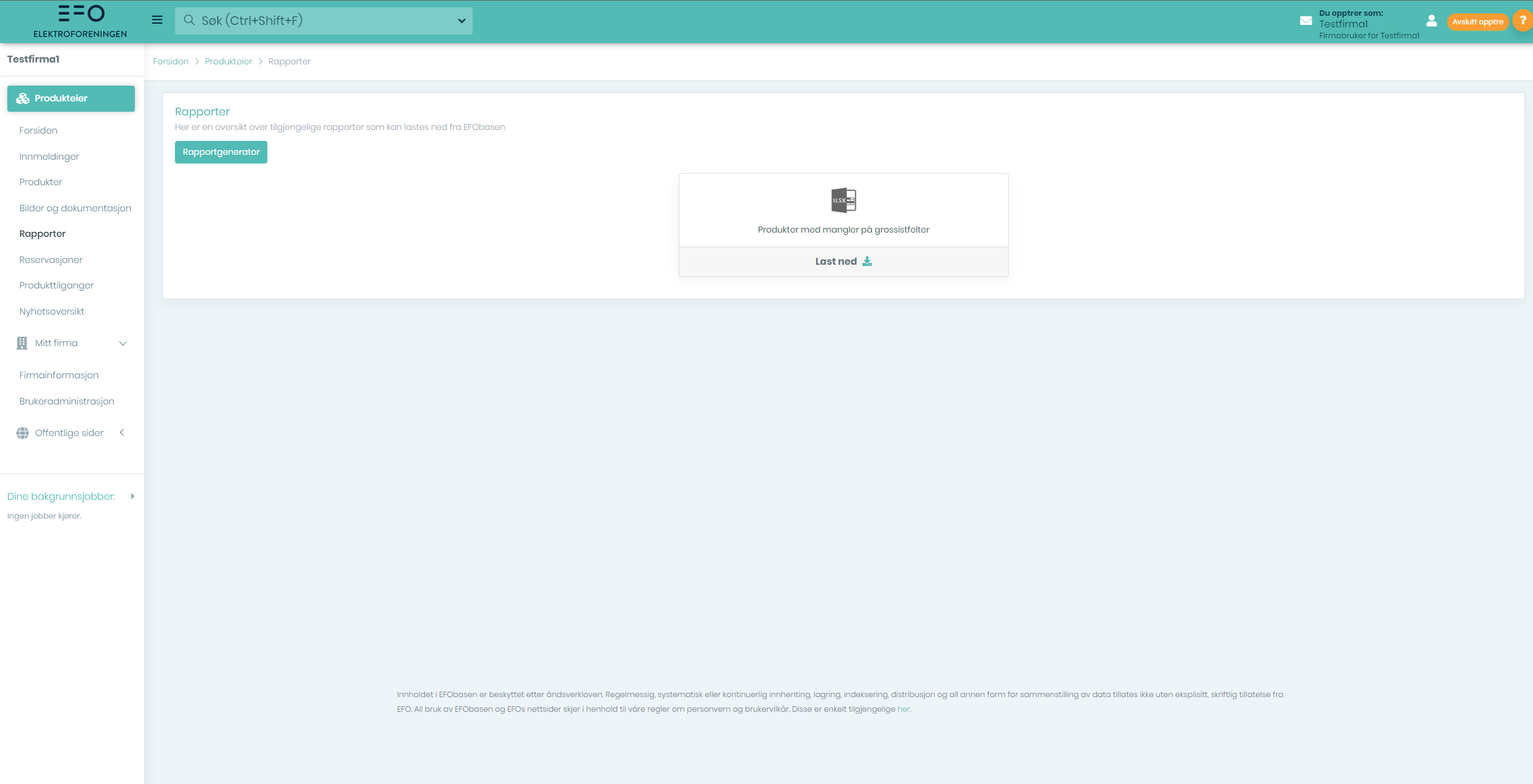End impersonation with Avslutt opptre
The image size is (1533, 784).
coord(1477,22)
